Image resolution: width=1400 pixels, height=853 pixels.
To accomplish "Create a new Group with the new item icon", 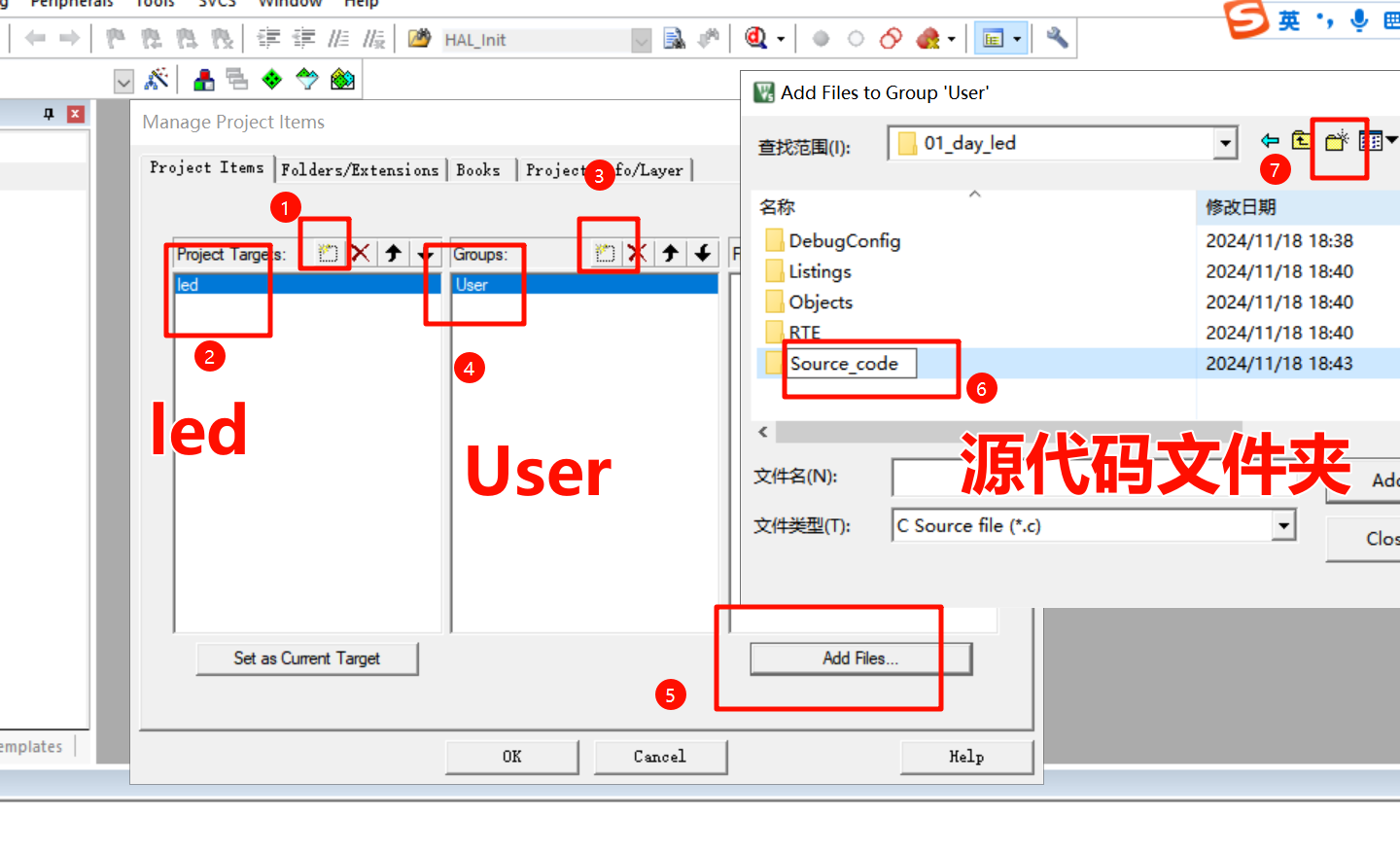I will [605, 254].
